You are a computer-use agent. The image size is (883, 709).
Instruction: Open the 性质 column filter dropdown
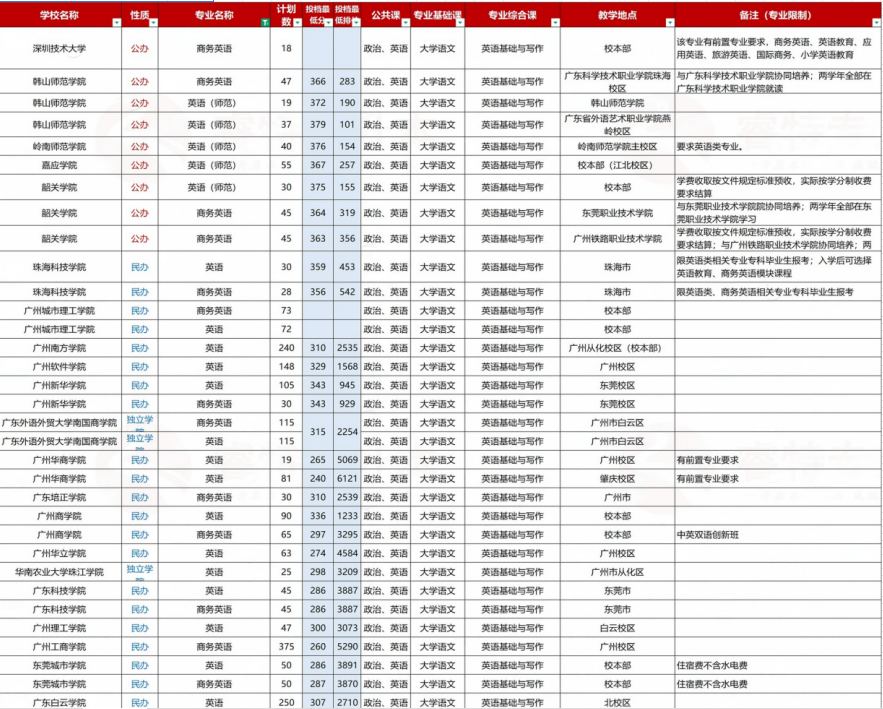[153, 21]
